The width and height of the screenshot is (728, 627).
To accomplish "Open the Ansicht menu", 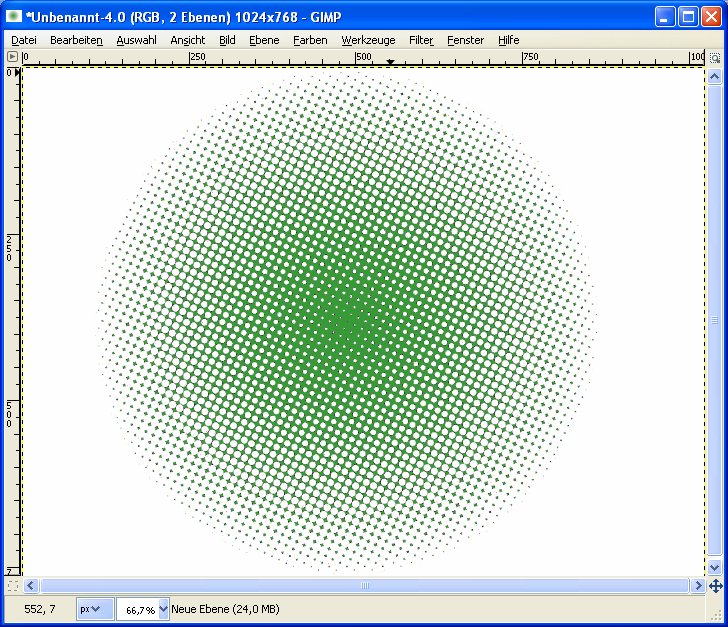I will (x=188, y=40).
